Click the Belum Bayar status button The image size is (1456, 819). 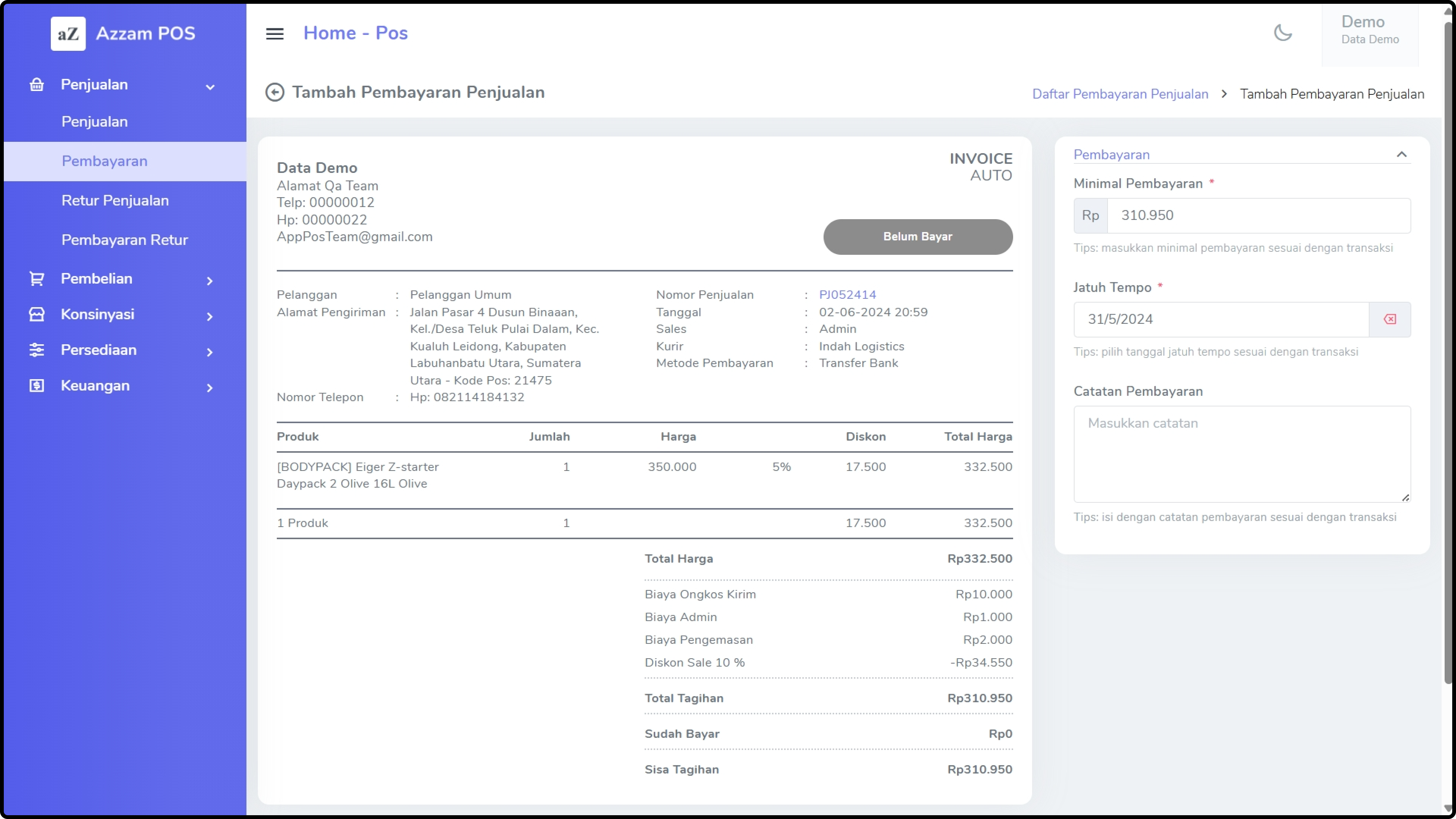click(917, 237)
